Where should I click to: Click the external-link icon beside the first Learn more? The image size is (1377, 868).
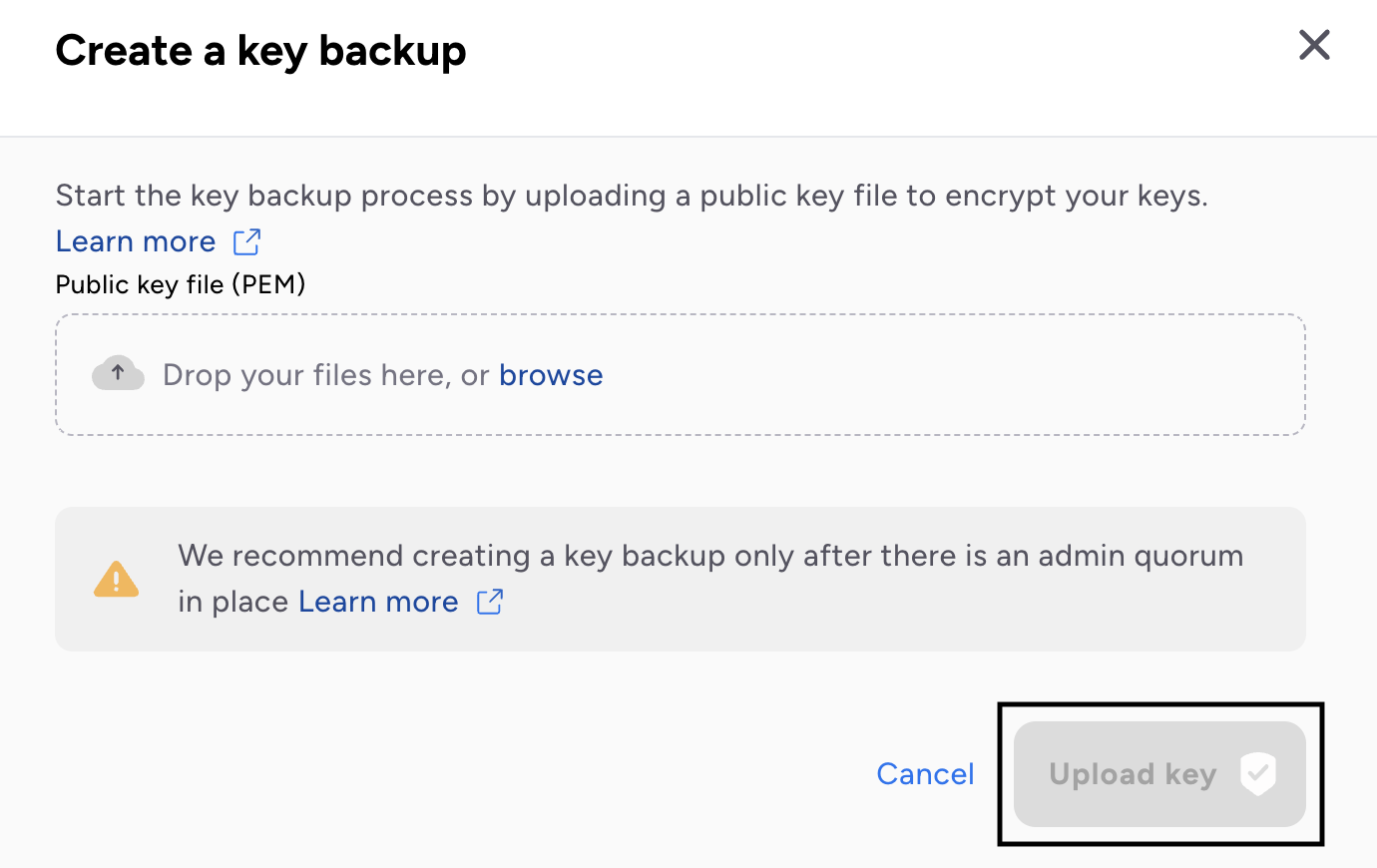coord(246,241)
